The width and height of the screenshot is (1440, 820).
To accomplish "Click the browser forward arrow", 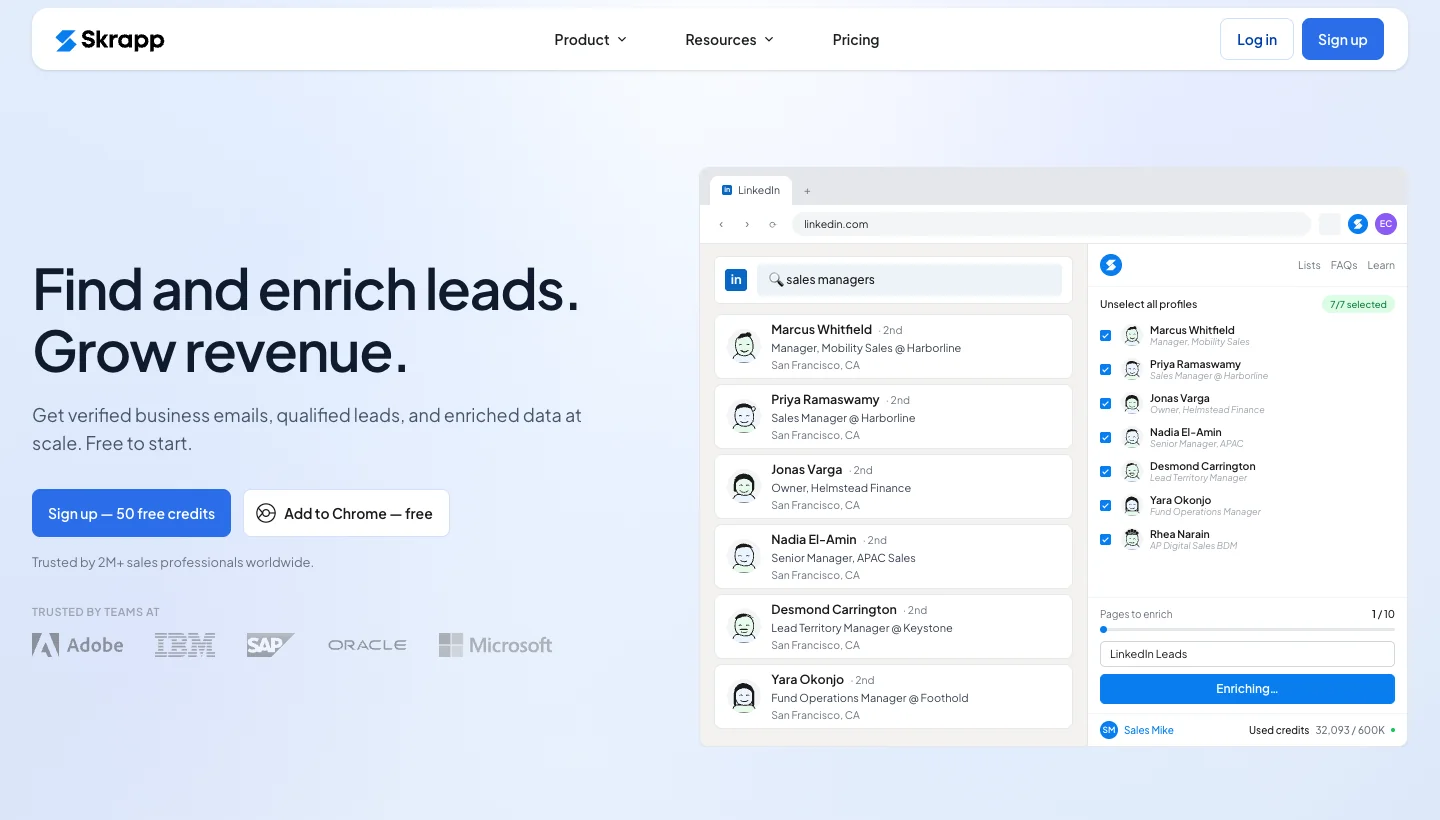I will [747, 224].
